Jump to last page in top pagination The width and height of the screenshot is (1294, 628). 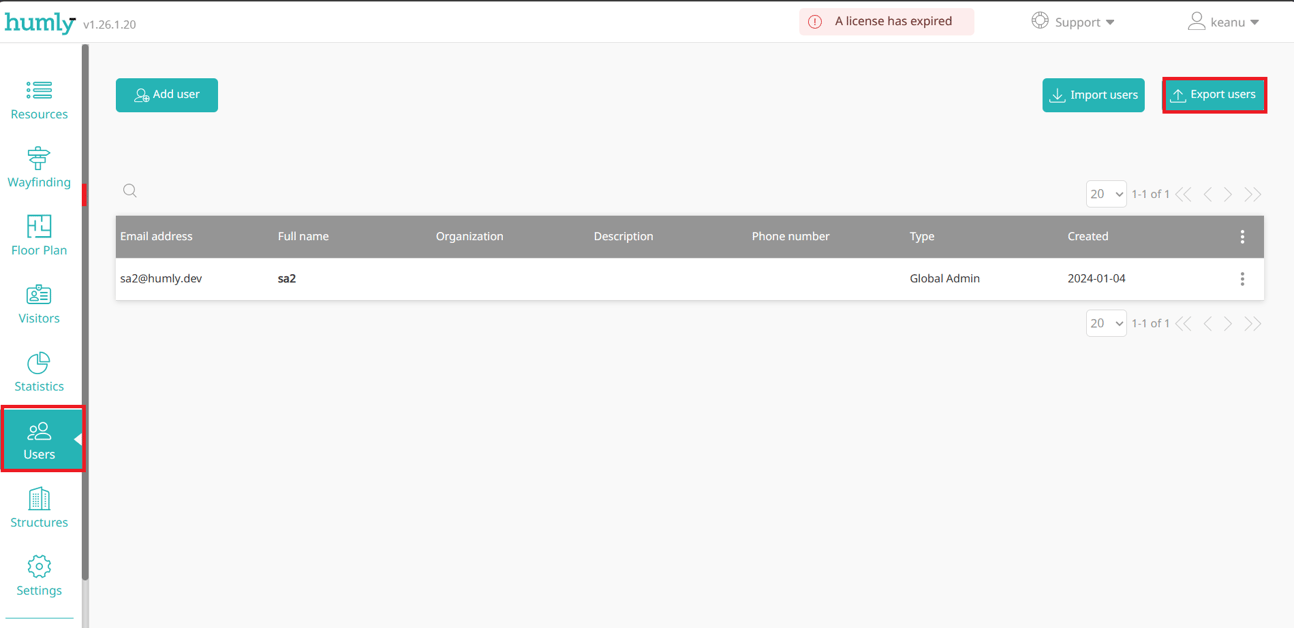point(1253,194)
